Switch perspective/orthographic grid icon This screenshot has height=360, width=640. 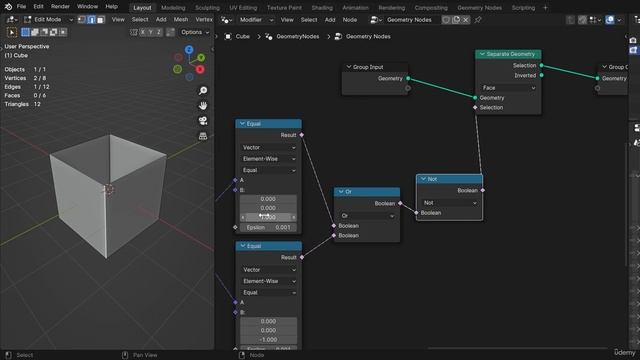tap(203, 136)
